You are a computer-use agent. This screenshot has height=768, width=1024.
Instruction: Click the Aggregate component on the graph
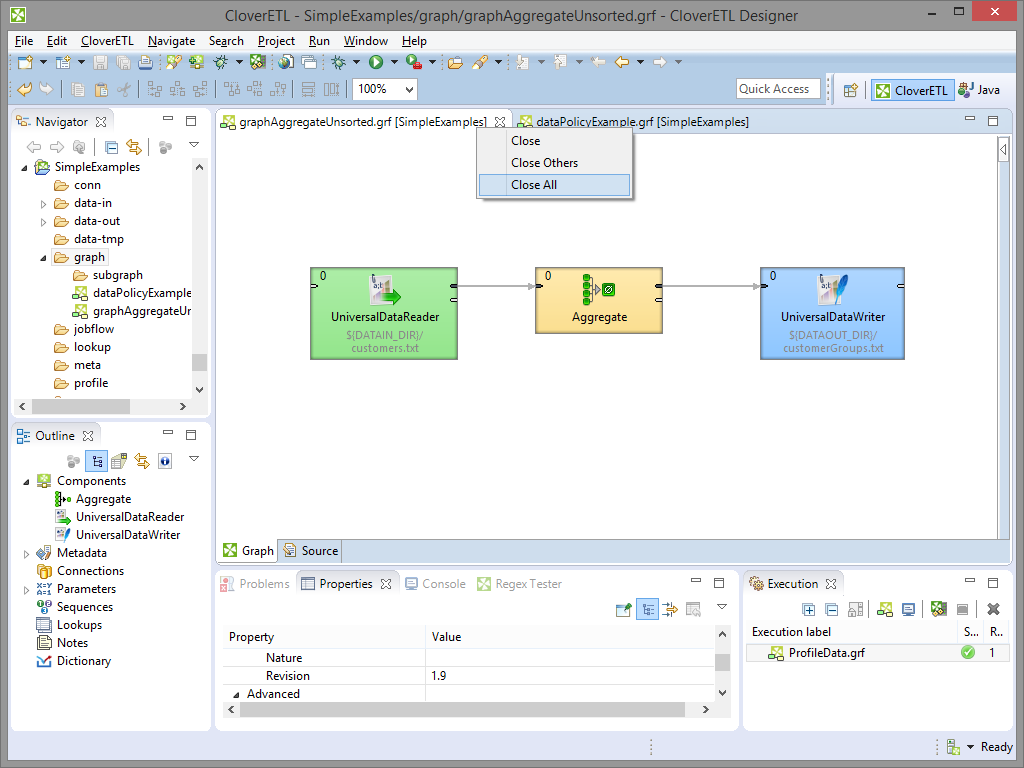(599, 300)
